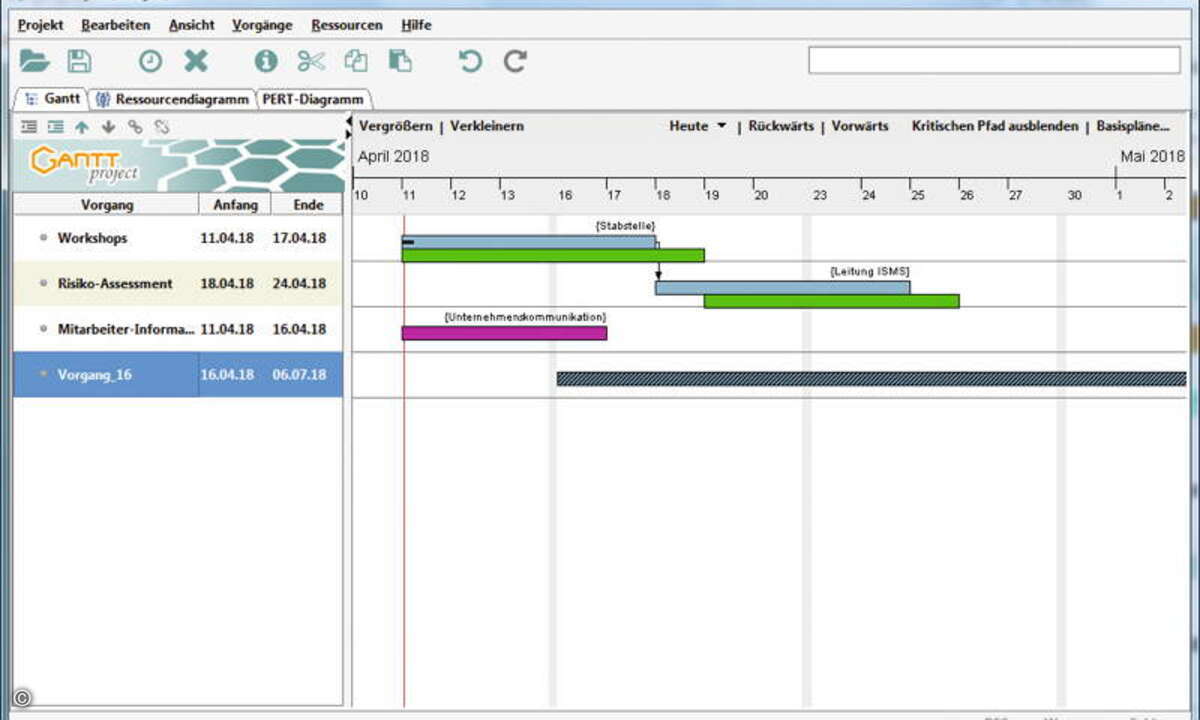The width and height of the screenshot is (1200, 720).
Task: Save the project using the floppy disk icon
Action: pyautogui.click(x=79, y=61)
